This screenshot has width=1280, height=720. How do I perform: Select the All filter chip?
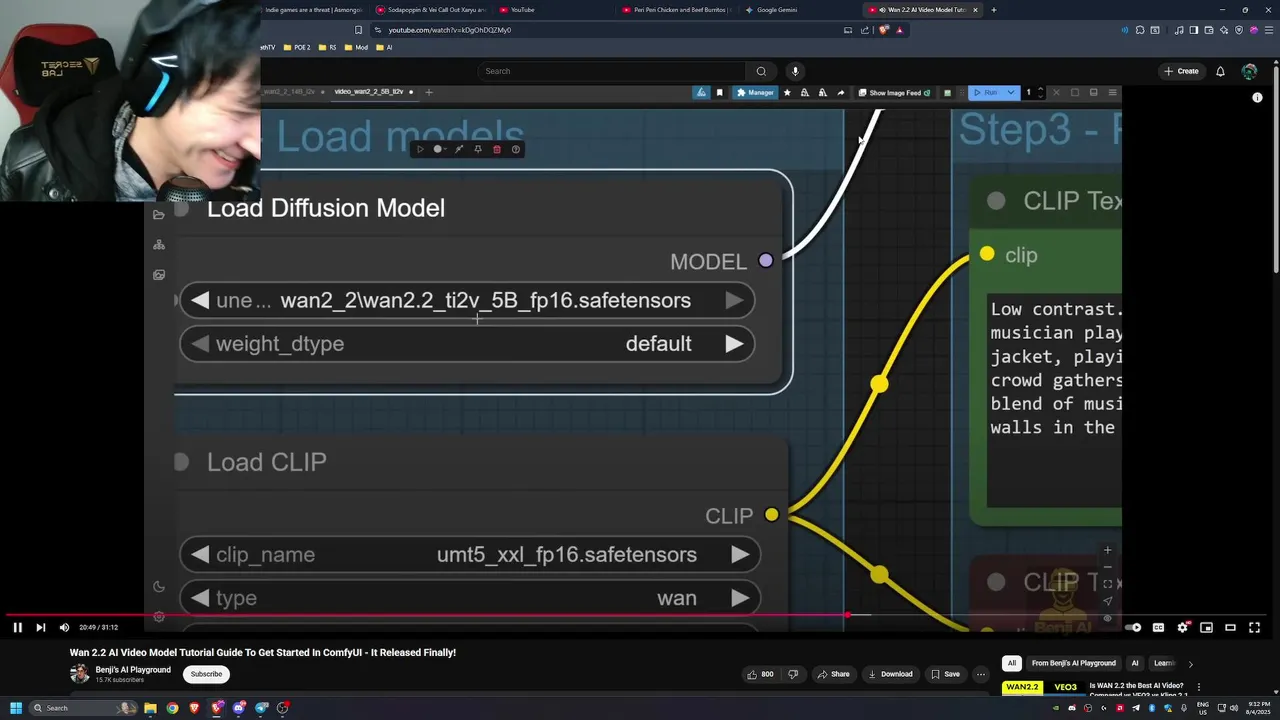1012,663
